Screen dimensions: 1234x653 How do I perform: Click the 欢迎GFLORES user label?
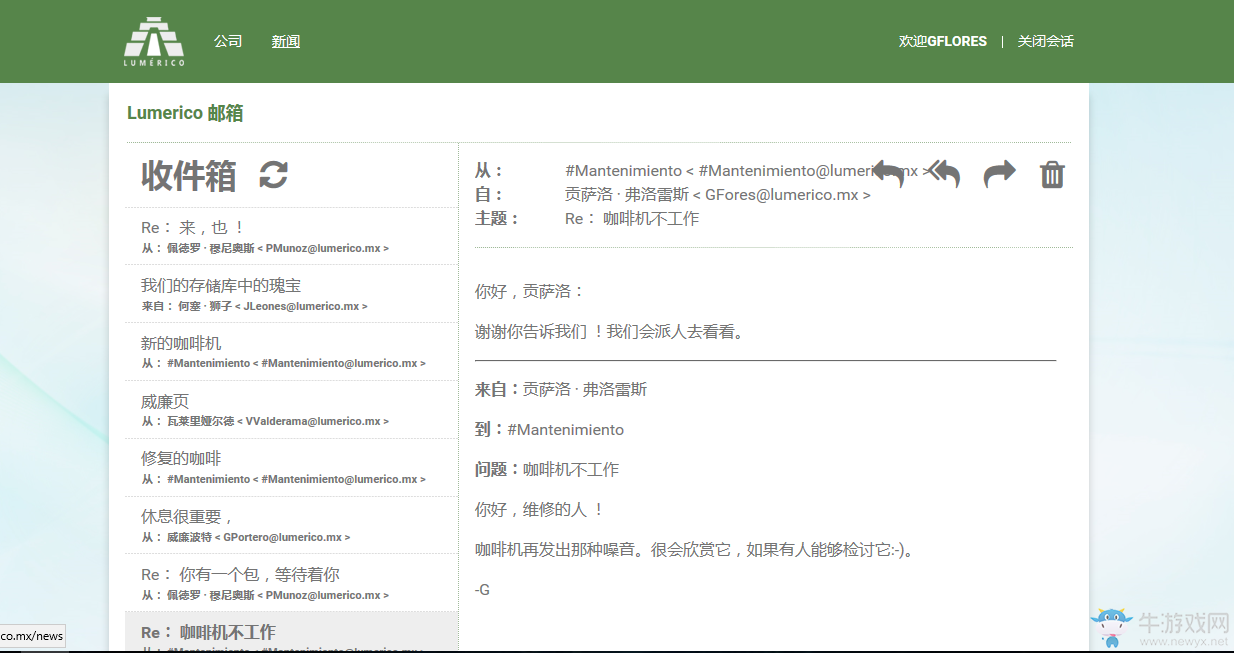(x=942, y=41)
